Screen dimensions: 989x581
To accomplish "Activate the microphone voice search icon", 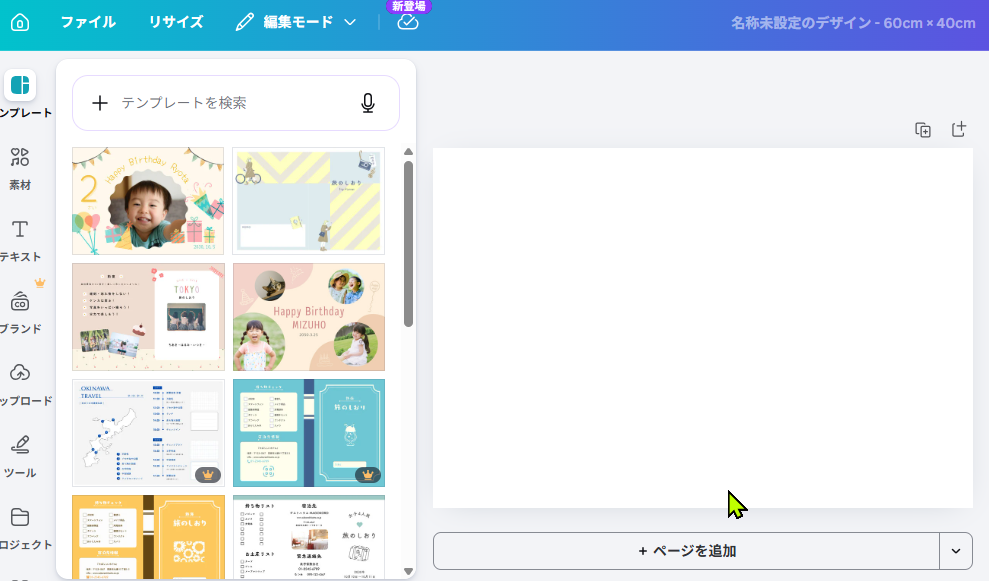I will pos(368,103).
